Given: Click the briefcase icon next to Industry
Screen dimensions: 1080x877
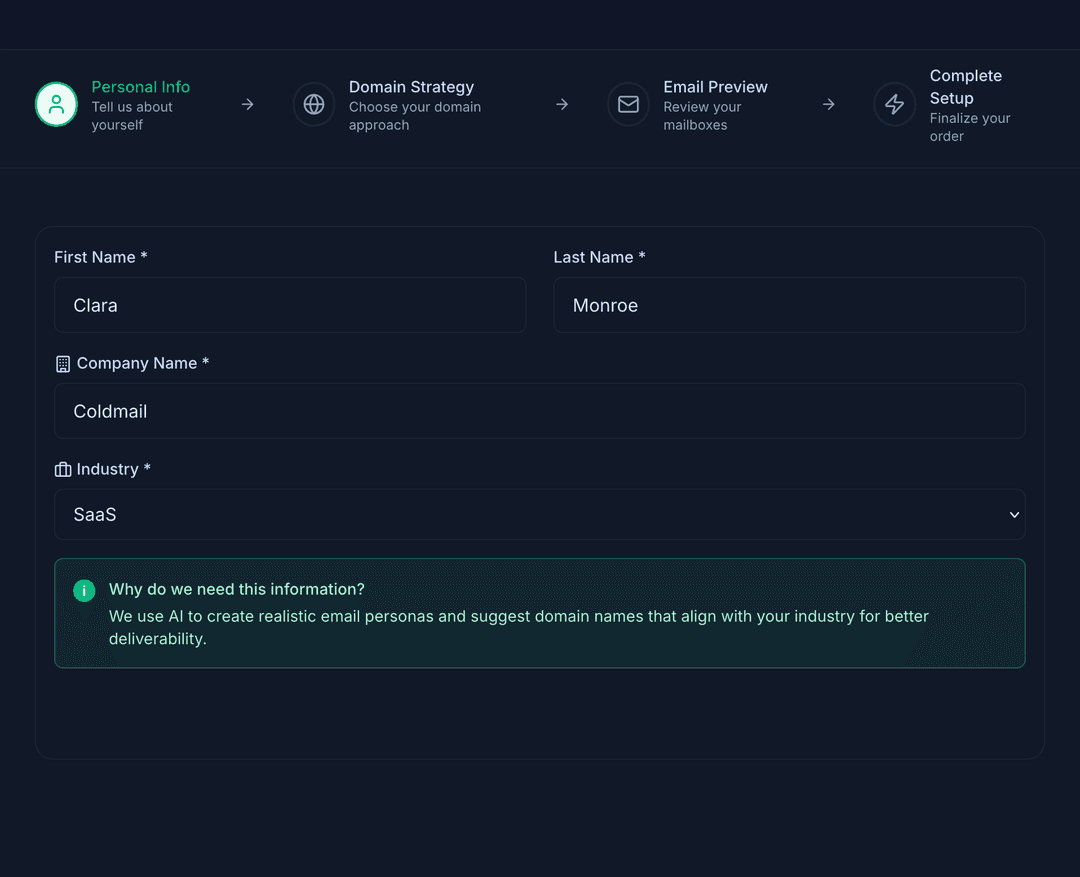Looking at the screenshot, I should tap(62, 469).
